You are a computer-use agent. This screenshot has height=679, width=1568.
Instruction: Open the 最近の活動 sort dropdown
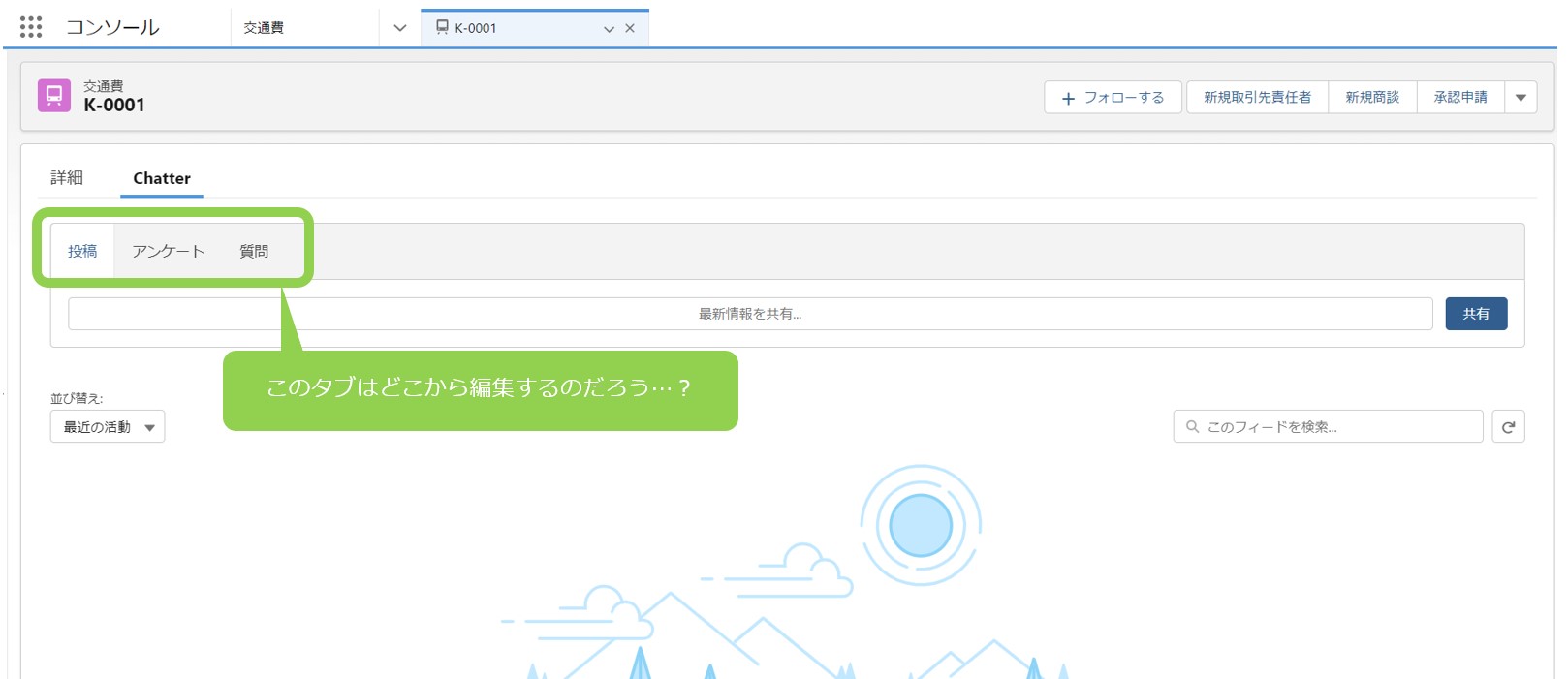coord(108,427)
